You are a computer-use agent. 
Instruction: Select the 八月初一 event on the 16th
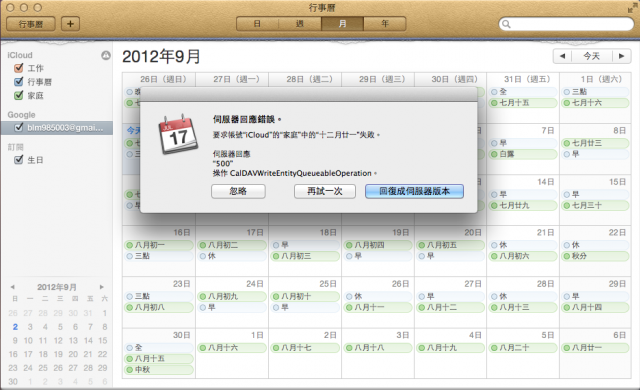159,245
